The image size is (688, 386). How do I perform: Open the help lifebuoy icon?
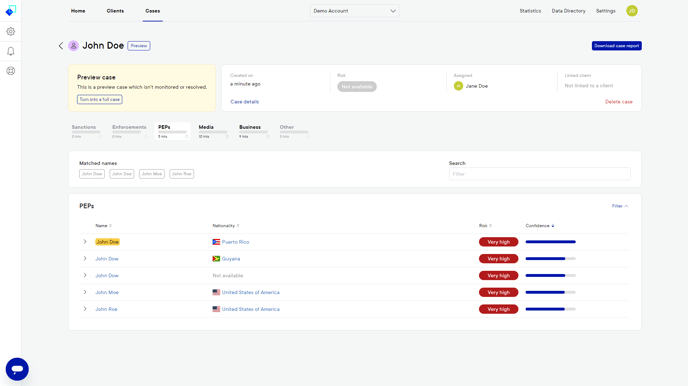pyautogui.click(x=11, y=71)
